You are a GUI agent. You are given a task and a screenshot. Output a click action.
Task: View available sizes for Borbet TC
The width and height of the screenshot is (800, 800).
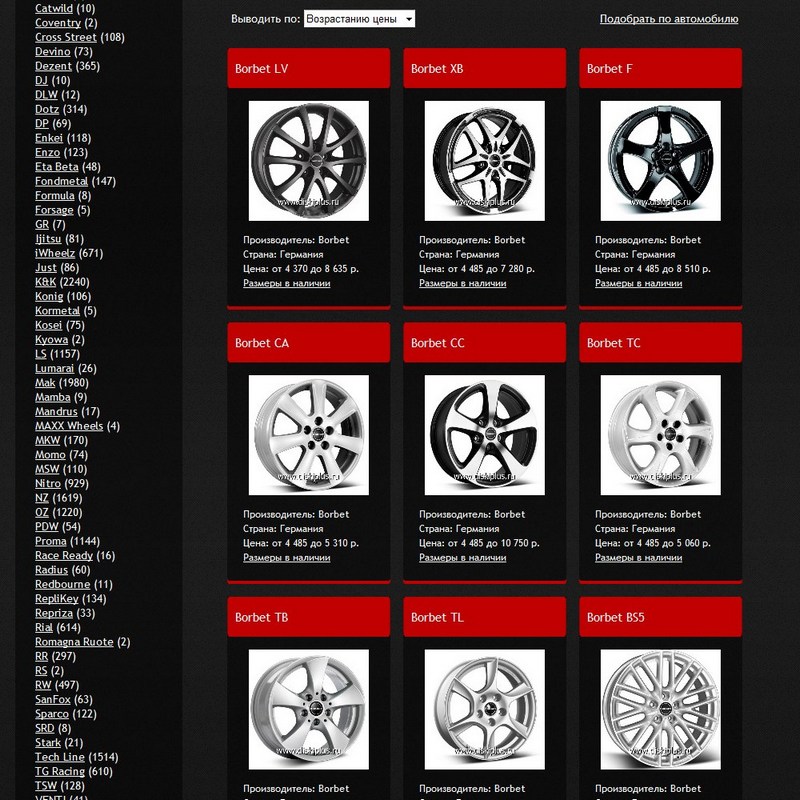click(639, 558)
